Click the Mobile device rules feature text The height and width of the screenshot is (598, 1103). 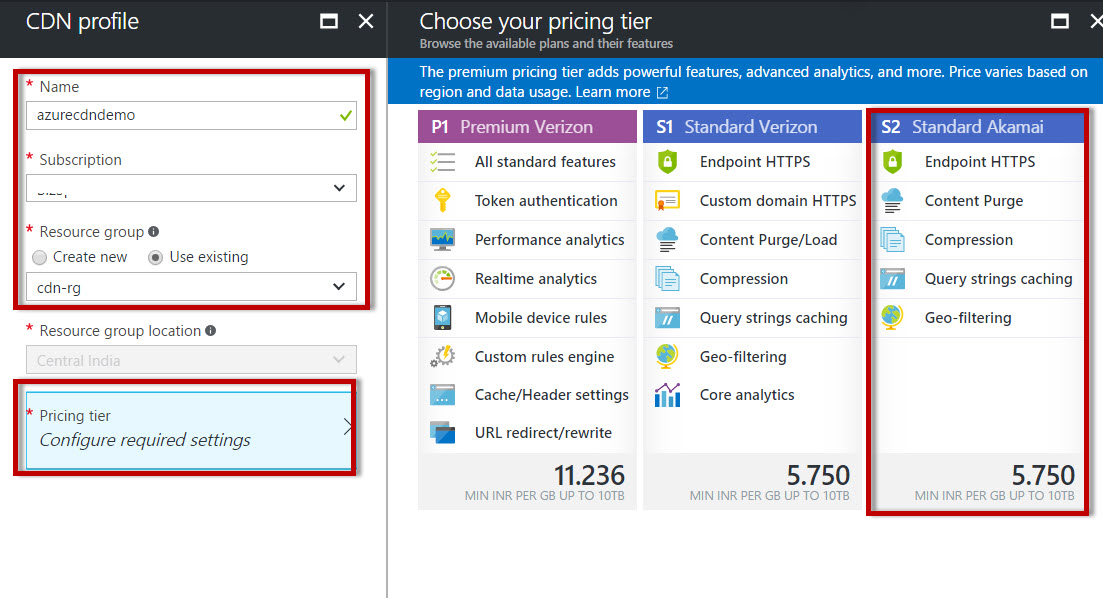pyautogui.click(x=540, y=318)
